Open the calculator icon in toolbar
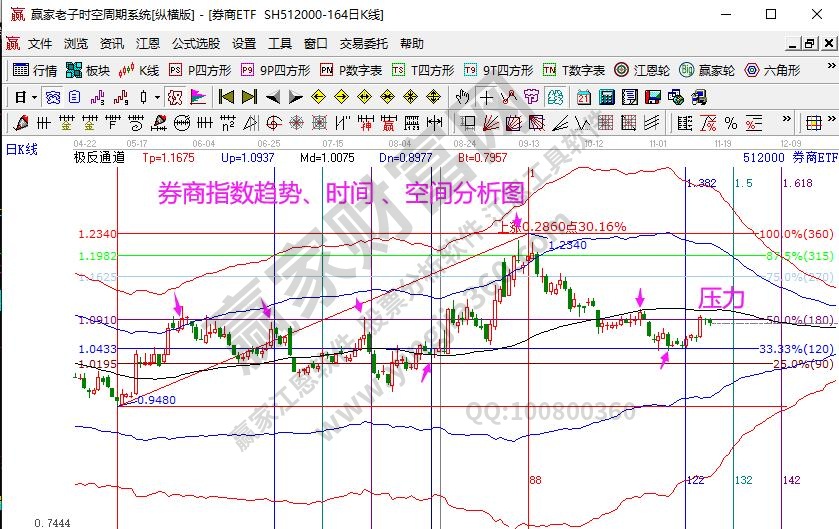Screen dimensions: 839x529 [x=608, y=97]
